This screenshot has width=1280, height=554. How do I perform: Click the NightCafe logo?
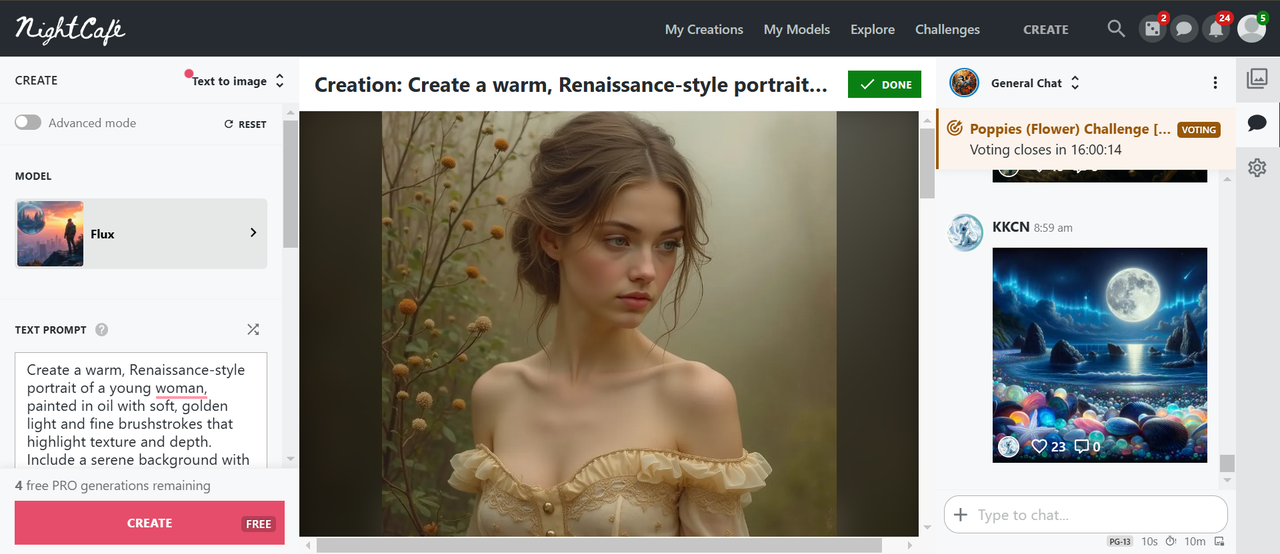point(70,29)
